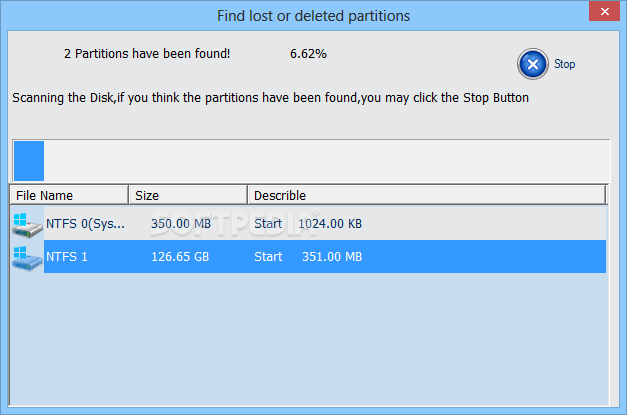Viewport: 627px width, 415px height.
Task: Click the '2 Partitions have been found!' message
Action: pyautogui.click(x=147, y=54)
